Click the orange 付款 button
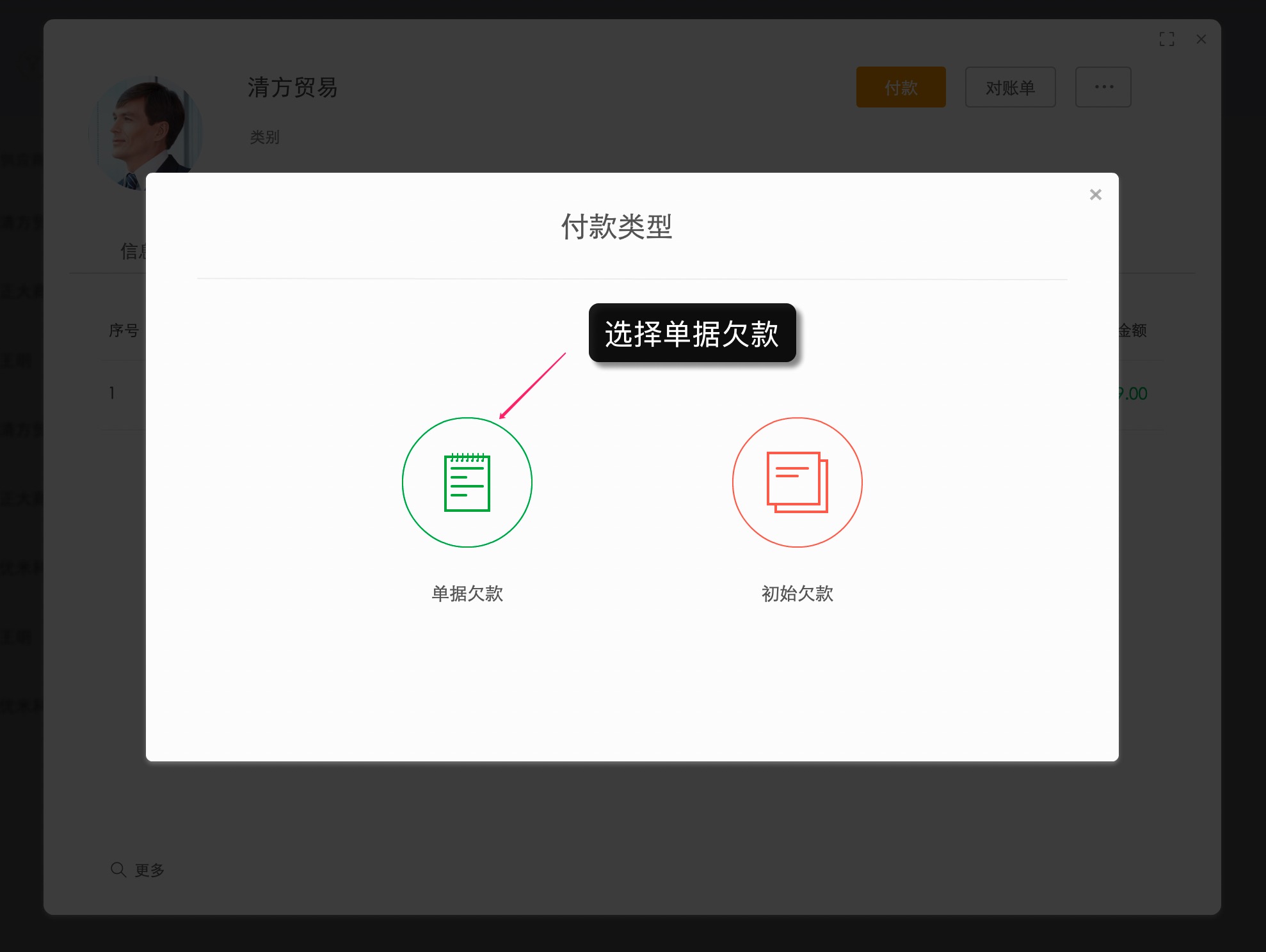The image size is (1266, 952). click(x=900, y=87)
